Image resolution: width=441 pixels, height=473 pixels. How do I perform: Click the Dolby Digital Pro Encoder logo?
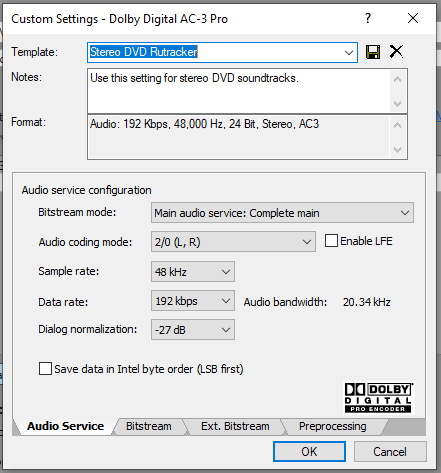click(x=378, y=397)
